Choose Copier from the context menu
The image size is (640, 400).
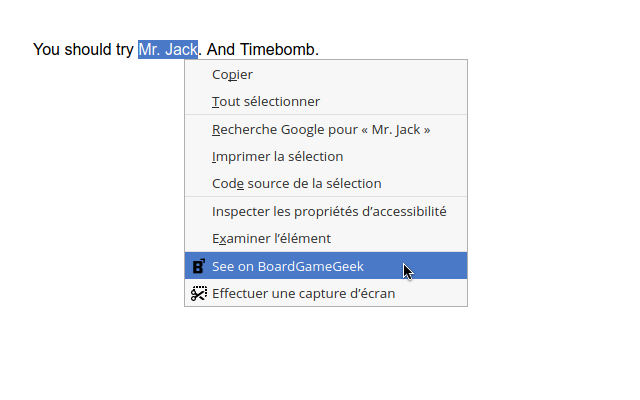232,74
